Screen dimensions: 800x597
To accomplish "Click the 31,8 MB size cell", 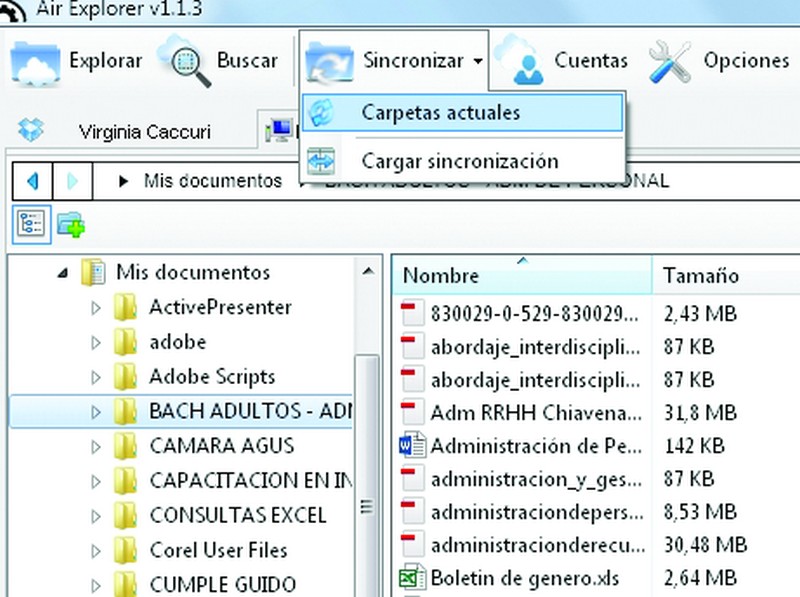I will (700, 413).
